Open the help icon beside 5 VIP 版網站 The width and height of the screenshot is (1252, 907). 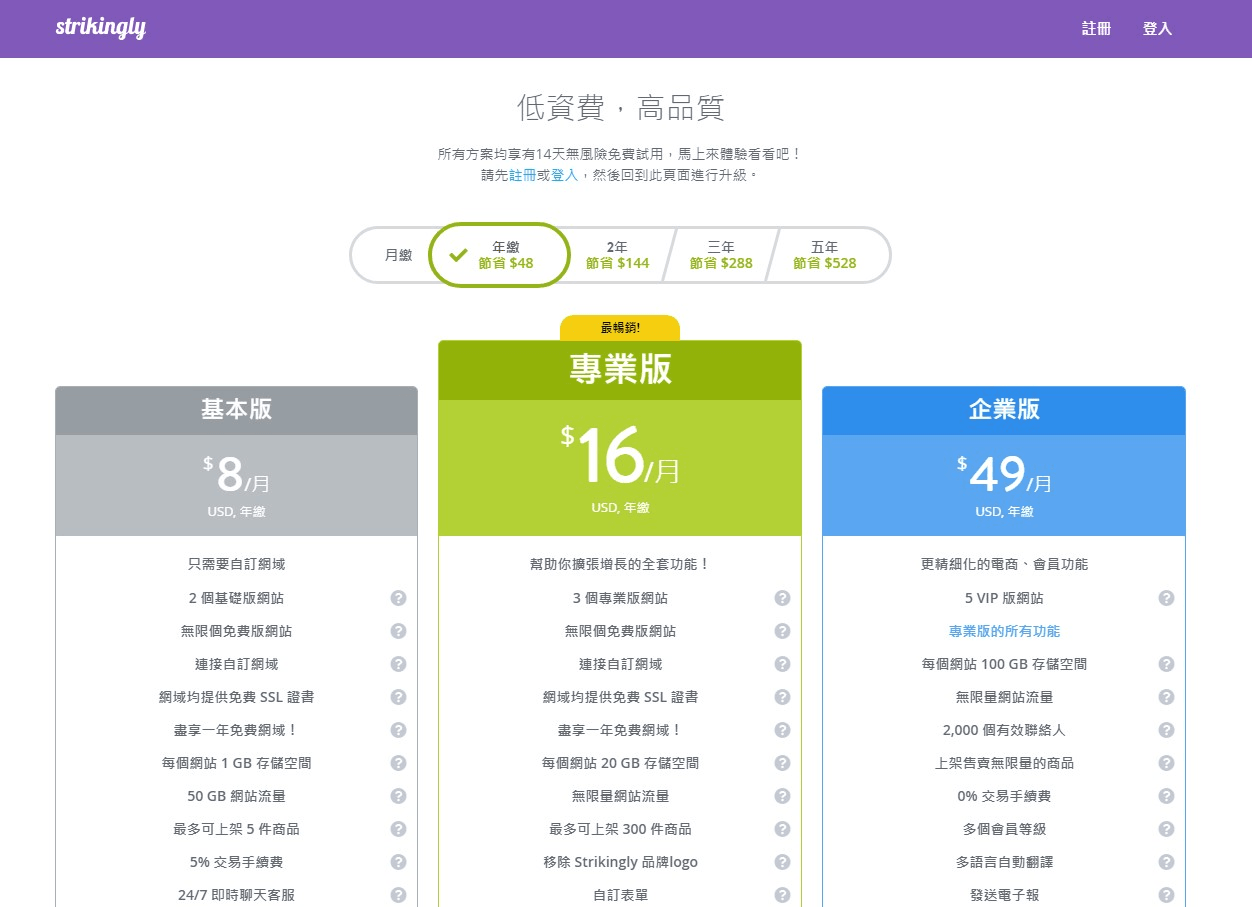click(1166, 597)
